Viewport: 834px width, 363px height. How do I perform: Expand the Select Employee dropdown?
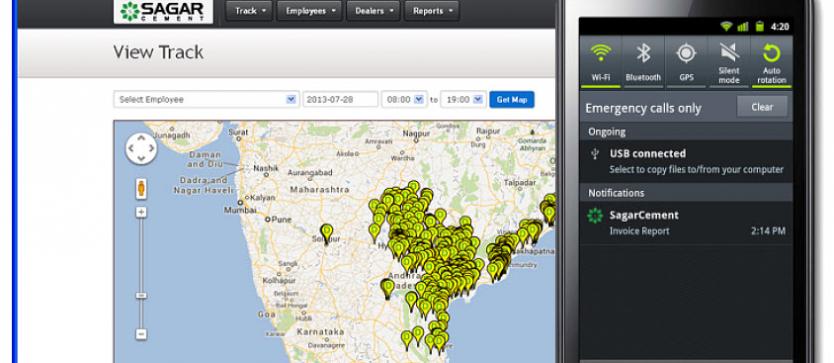click(x=206, y=100)
